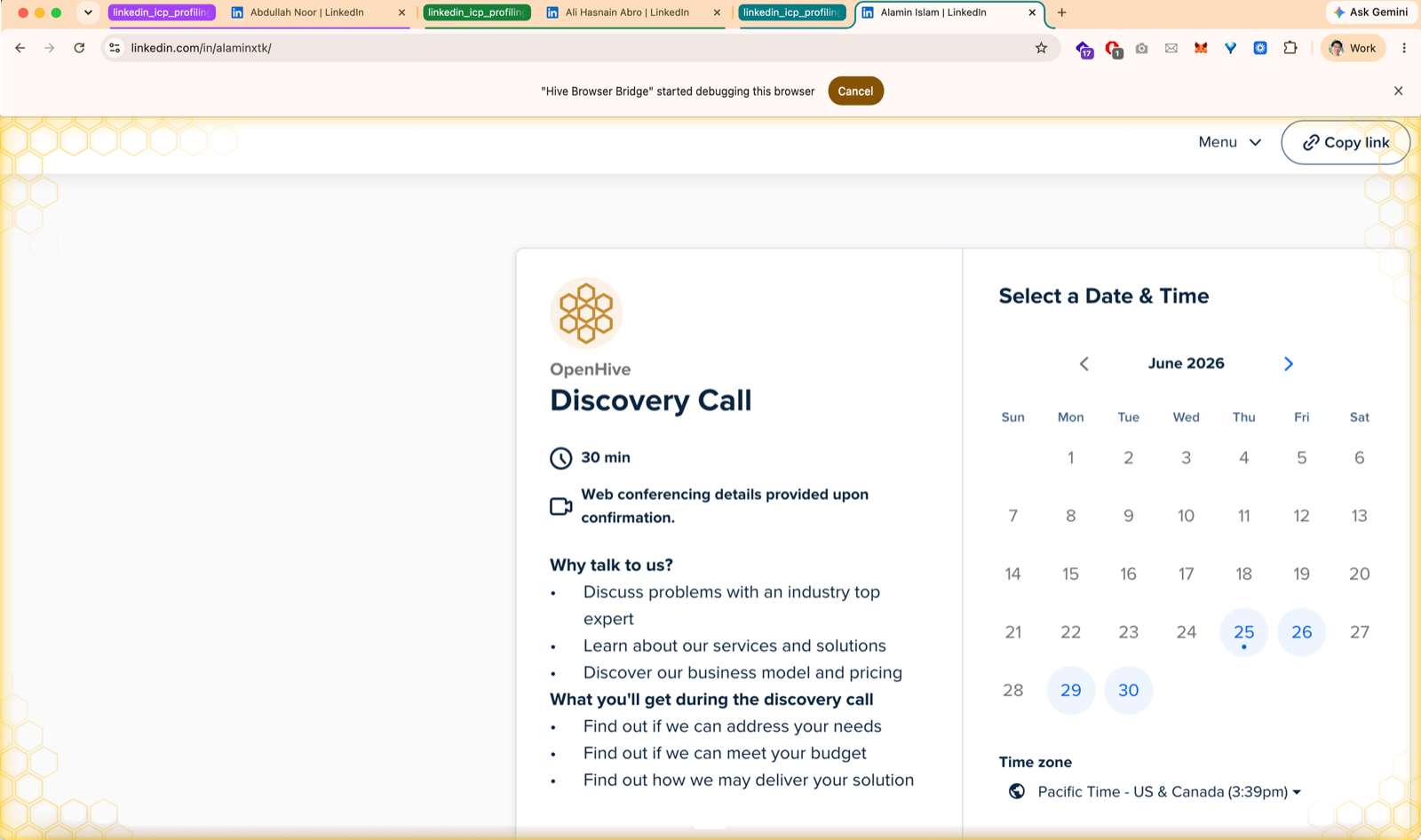Image resolution: width=1421 pixels, height=840 pixels.
Task: Open the red extension with badge 1
Action: (1113, 49)
